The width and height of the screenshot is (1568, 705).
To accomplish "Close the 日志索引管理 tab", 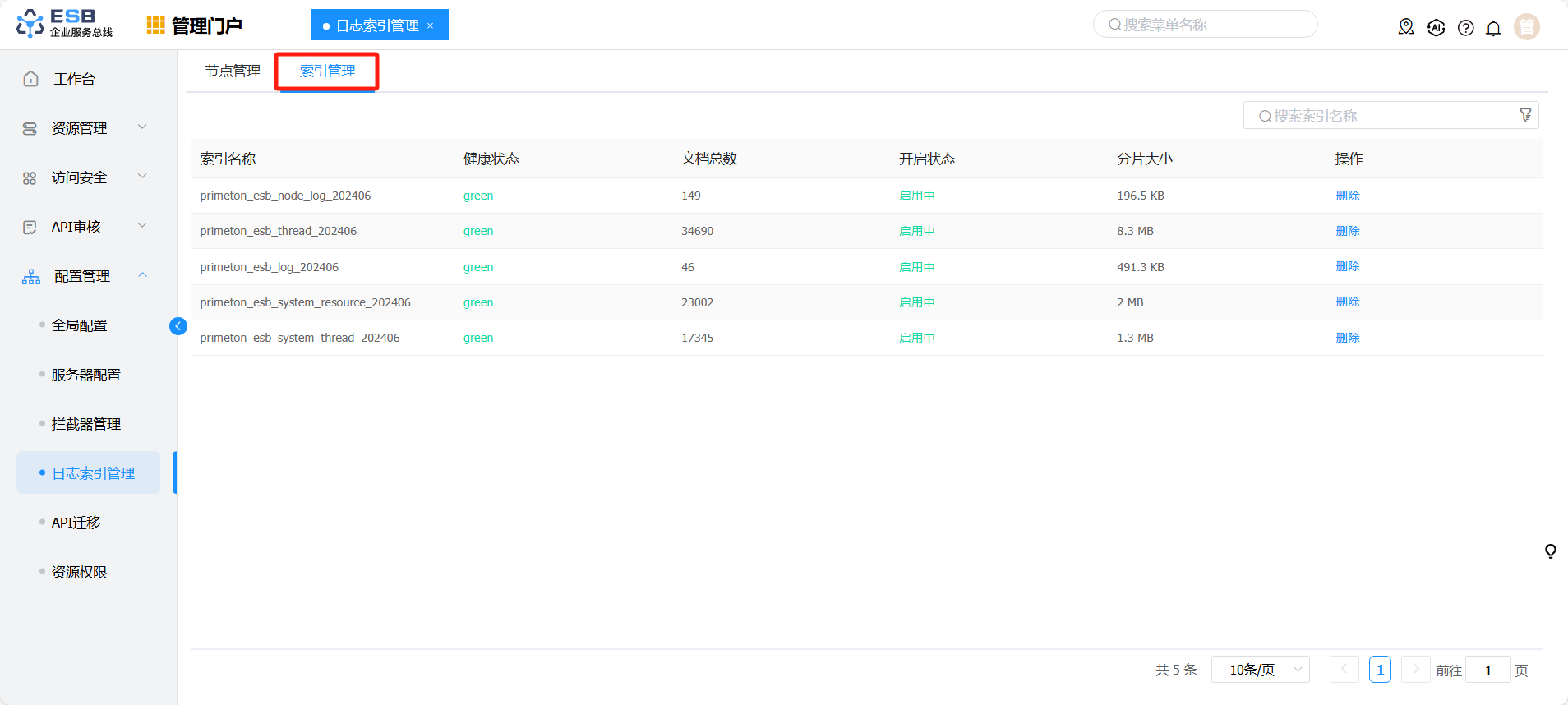I will coord(430,25).
